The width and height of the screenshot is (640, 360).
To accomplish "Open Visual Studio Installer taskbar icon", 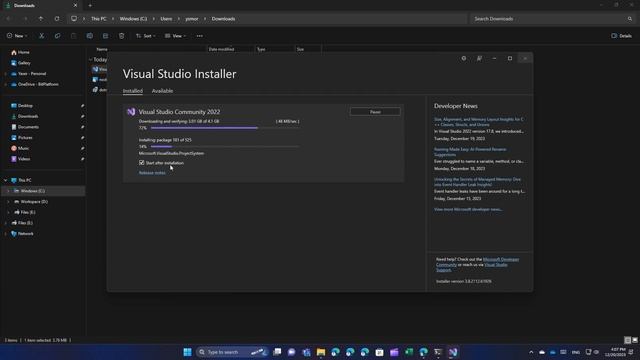I will (453, 352).
